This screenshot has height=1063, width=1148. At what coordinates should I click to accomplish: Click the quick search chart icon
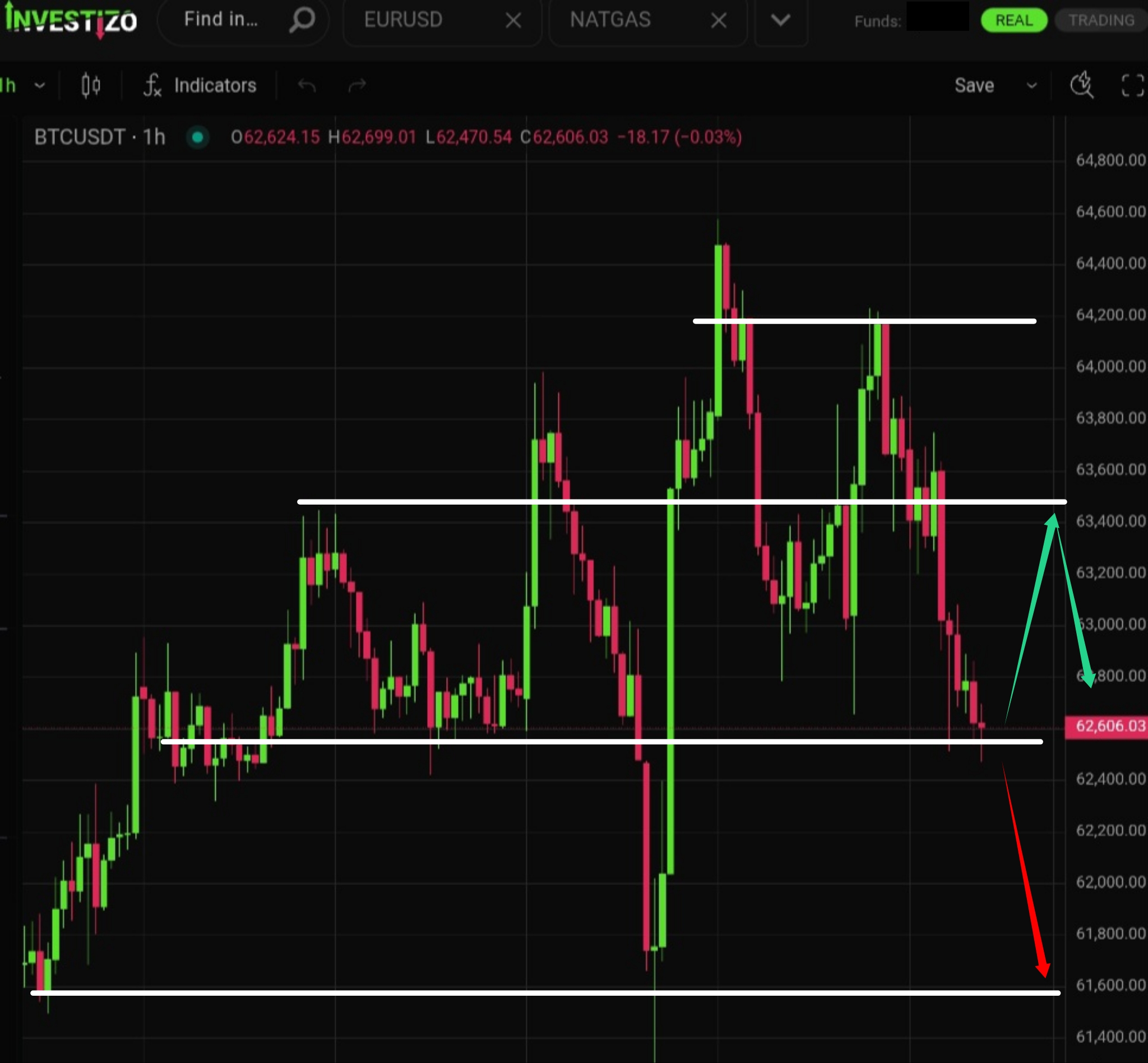(1082, 86)
